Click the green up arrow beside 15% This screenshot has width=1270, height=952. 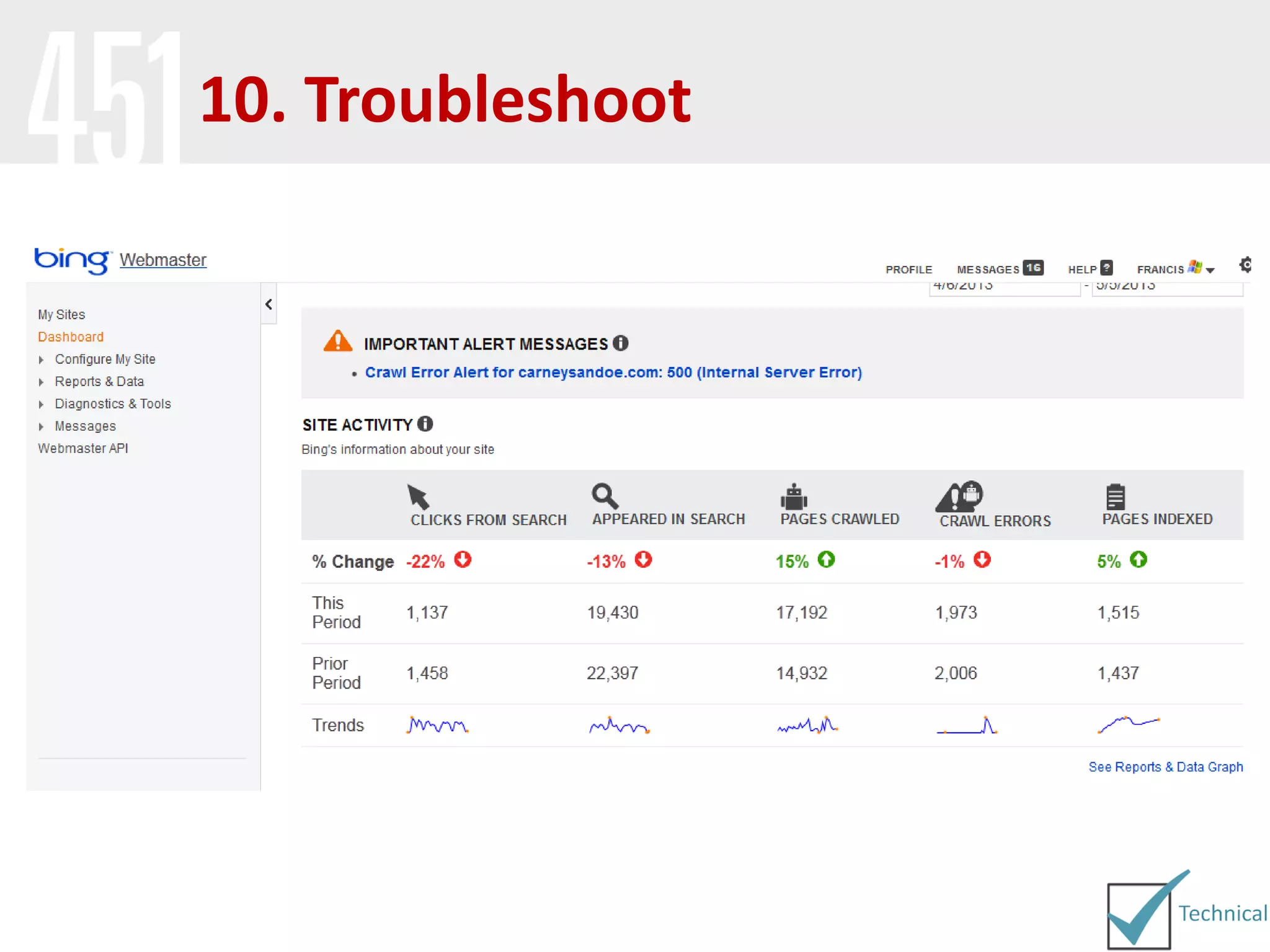pos(826,560)
